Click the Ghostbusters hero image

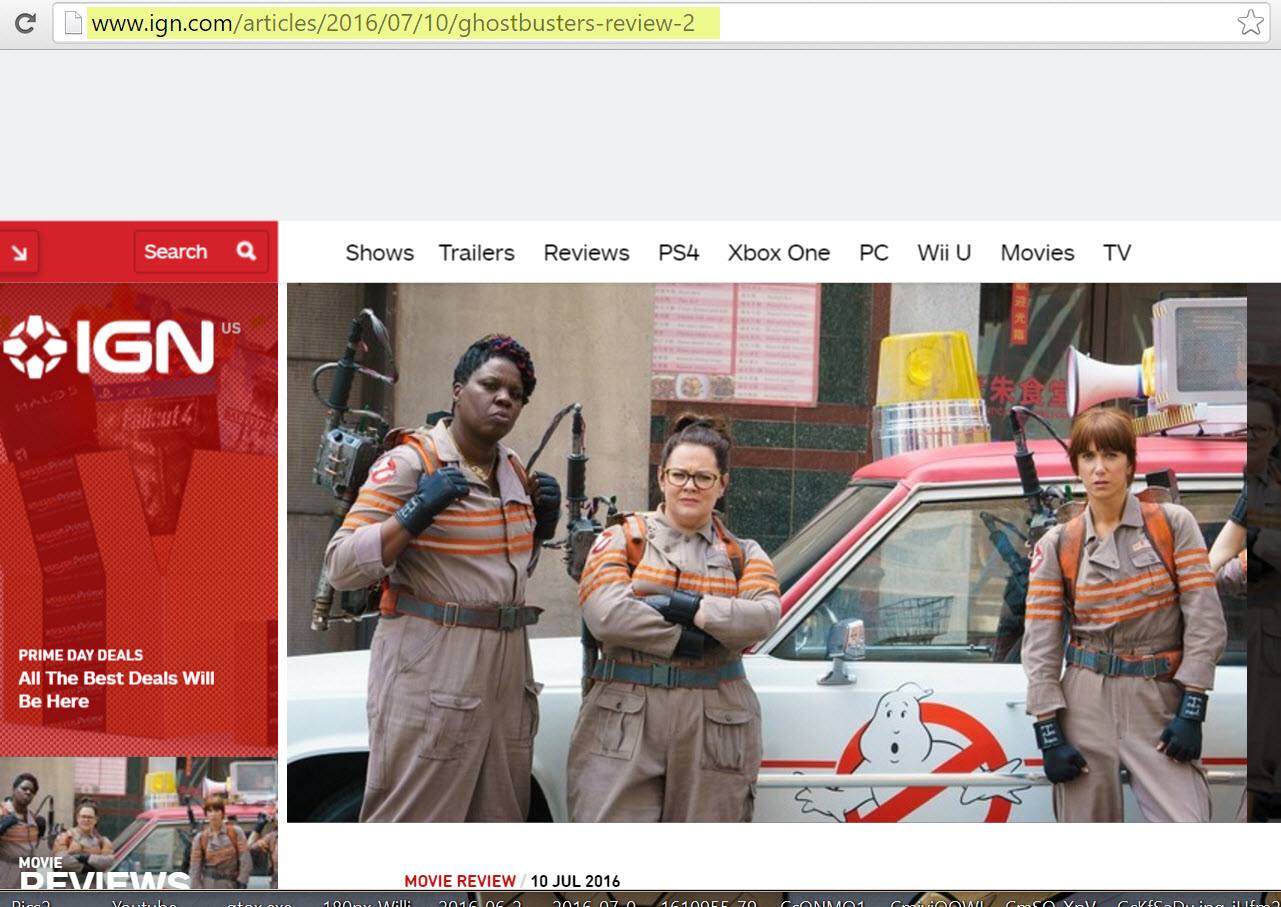tap(767, 552)
